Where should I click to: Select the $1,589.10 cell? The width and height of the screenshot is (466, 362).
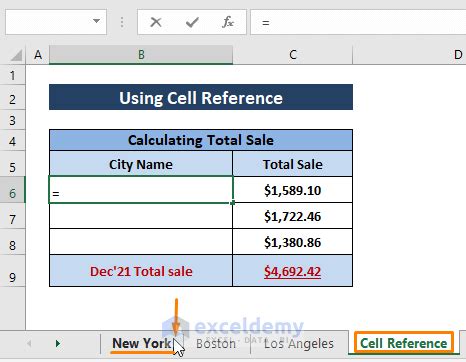pos(292,190)
